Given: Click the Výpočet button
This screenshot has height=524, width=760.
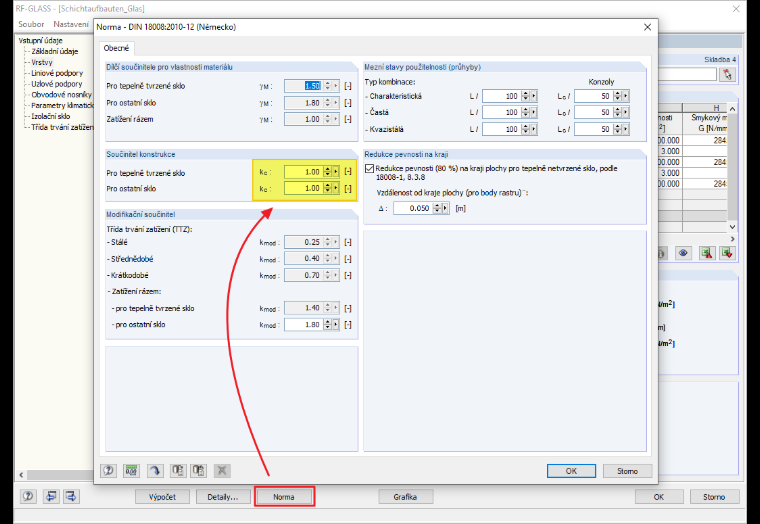Looking at the screenshot, I should pos(162,497).
